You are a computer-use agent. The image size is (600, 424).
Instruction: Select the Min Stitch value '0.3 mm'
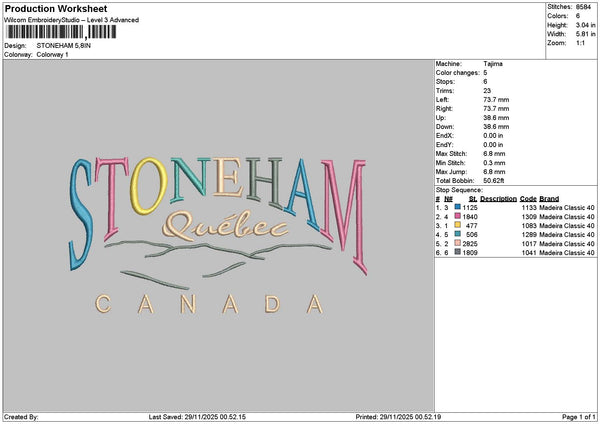[x=494, y=163]
